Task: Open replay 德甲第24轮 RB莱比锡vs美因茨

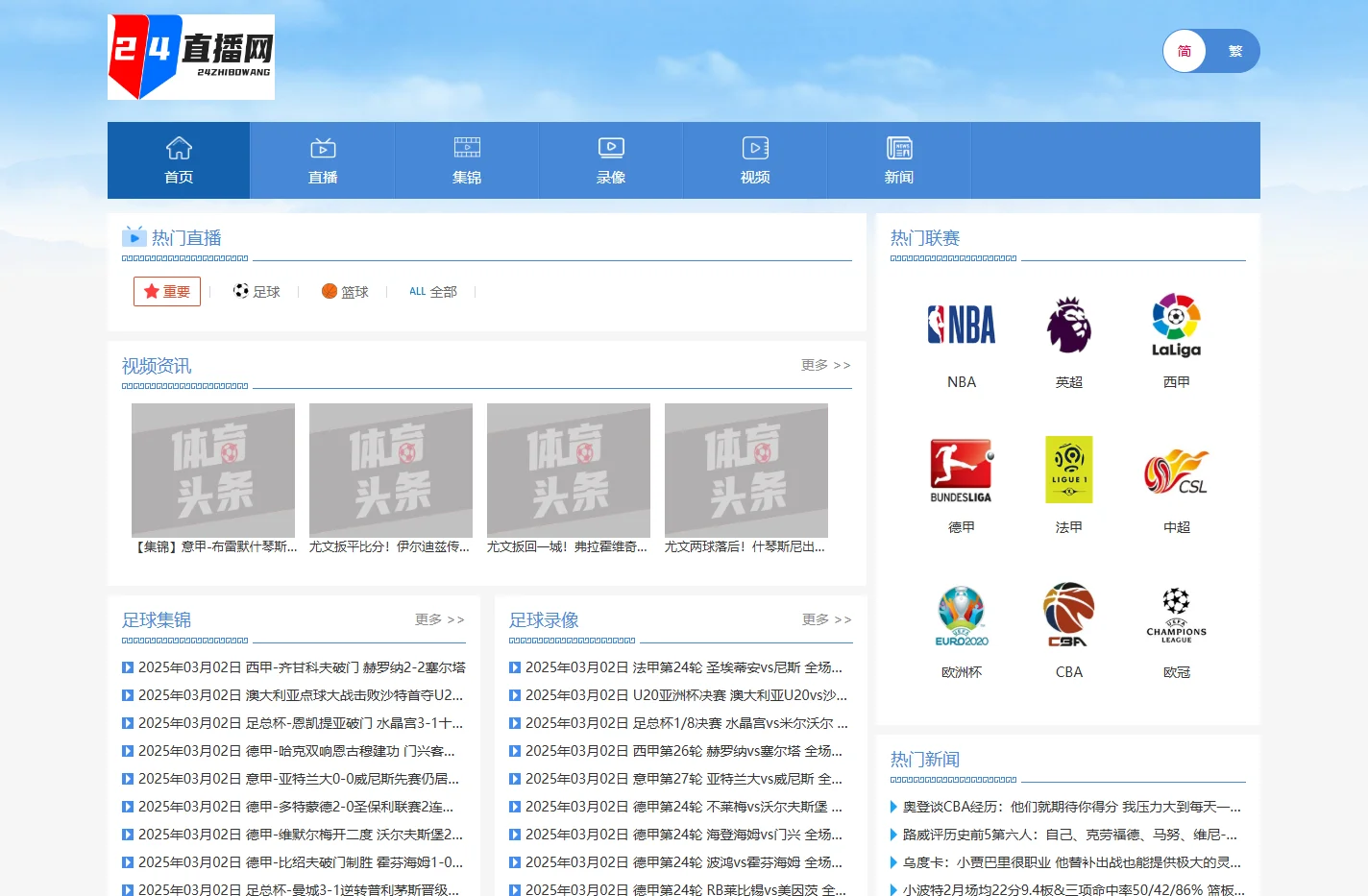Action: pos(686,888)
